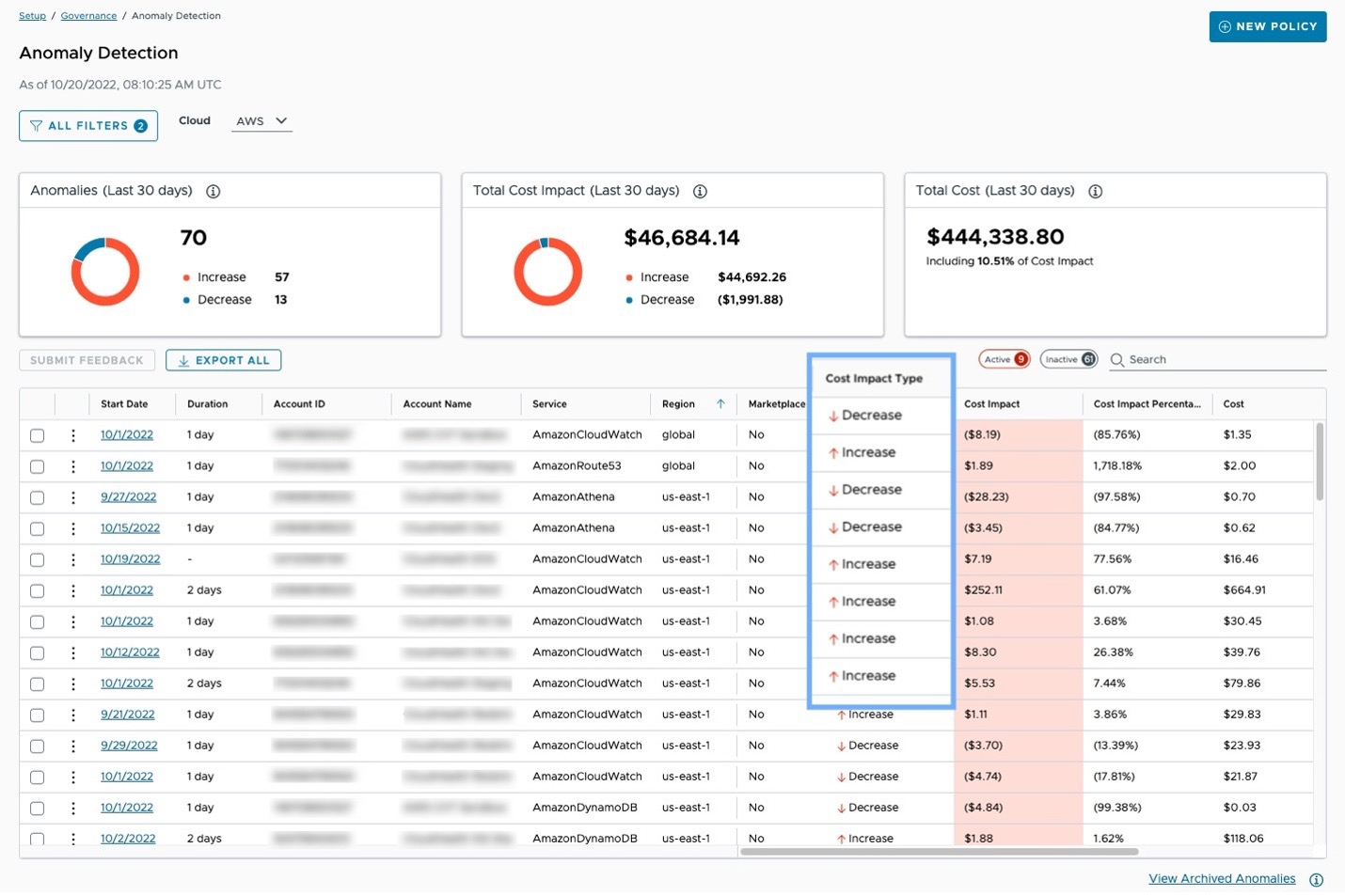Open kebab menu for the 10/12/2022 row

73,652
